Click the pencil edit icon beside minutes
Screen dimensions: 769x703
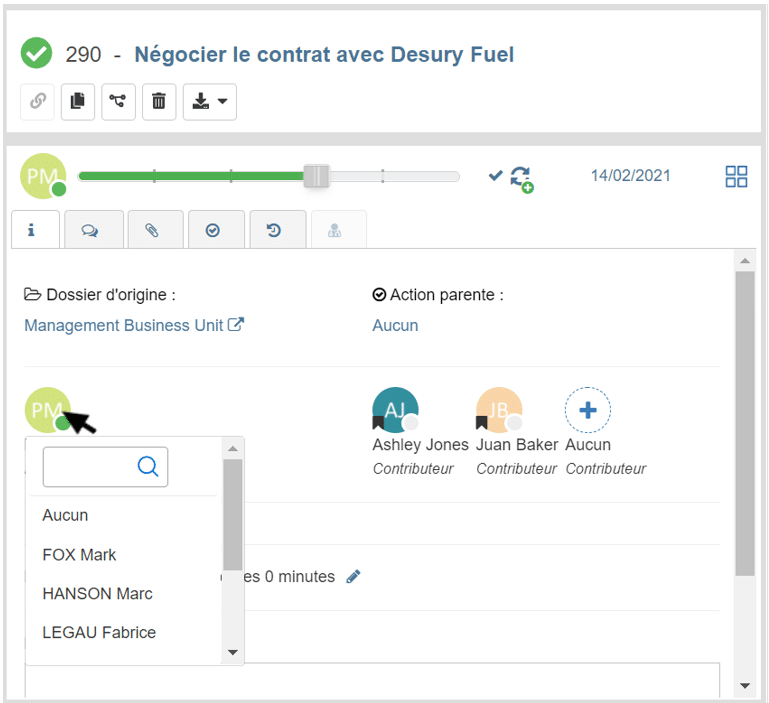click(x=353, y=576)
